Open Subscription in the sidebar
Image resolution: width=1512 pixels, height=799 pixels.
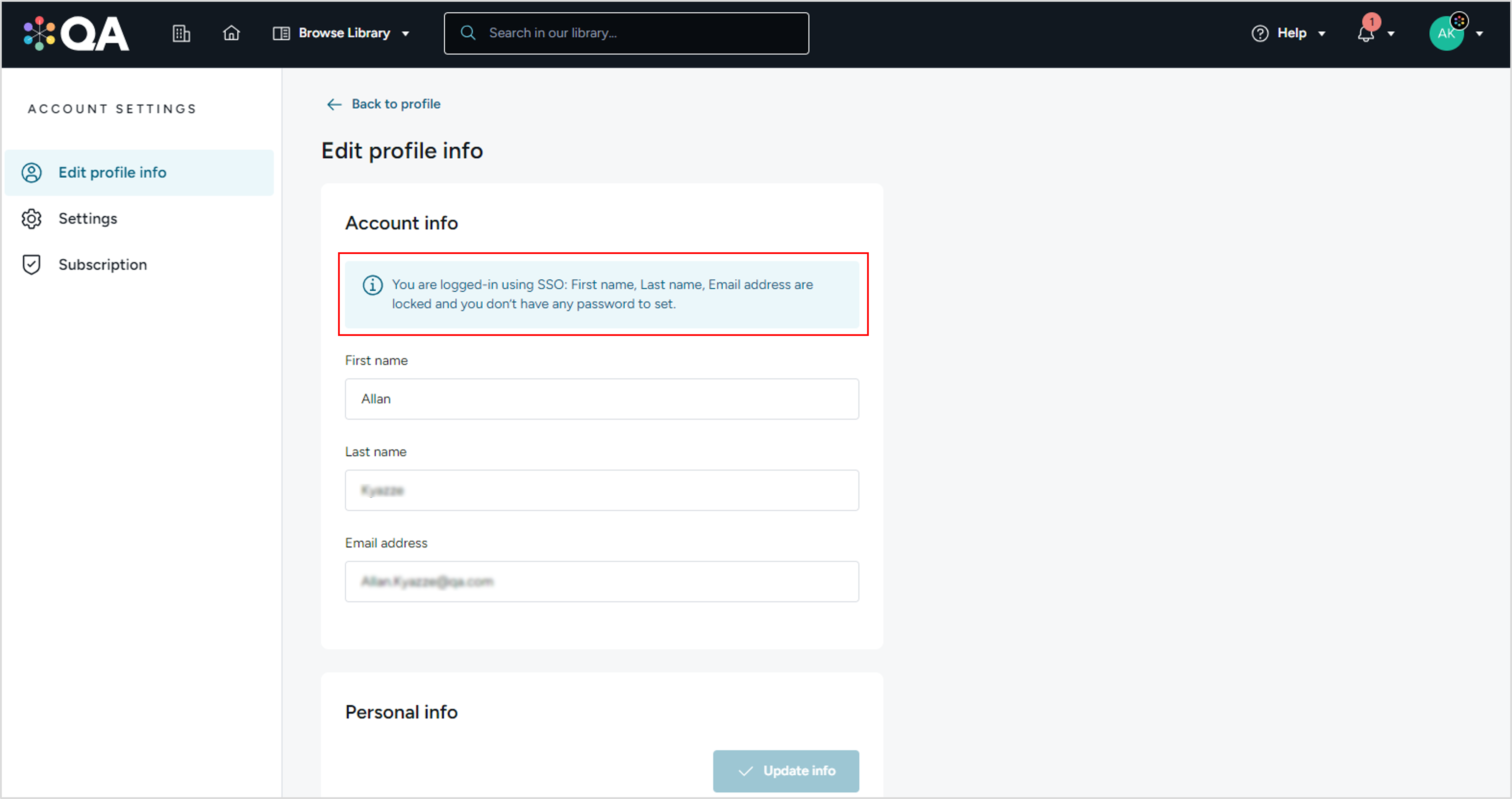[139, 265]
